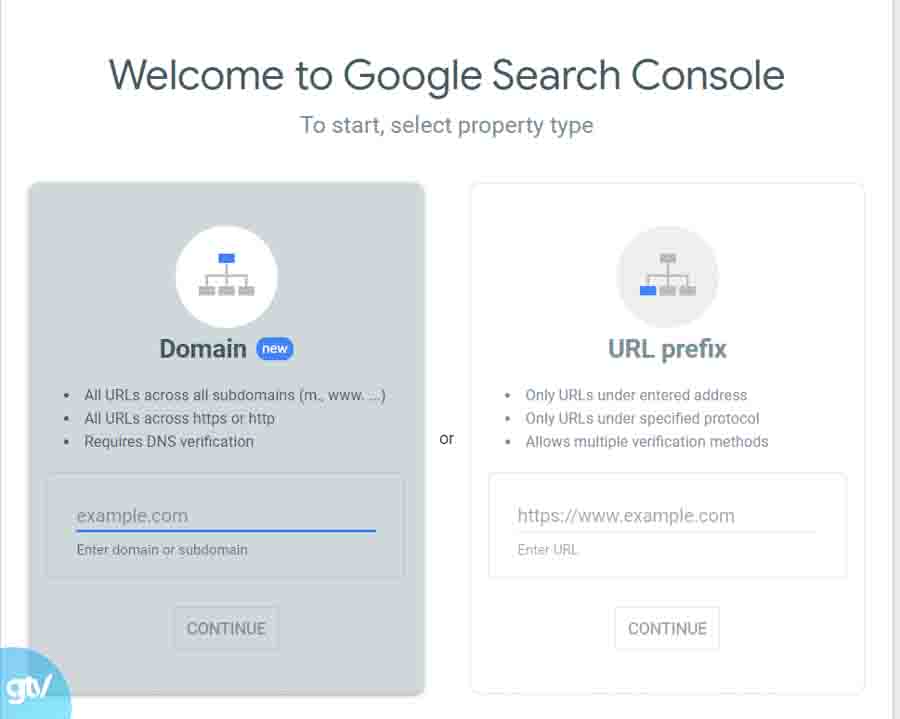Image resolution: width=900 pixels, height=719 pixels.
Task: Click 'Allows multiple verification methods' bullet text
Action: [x=648, y=441]
